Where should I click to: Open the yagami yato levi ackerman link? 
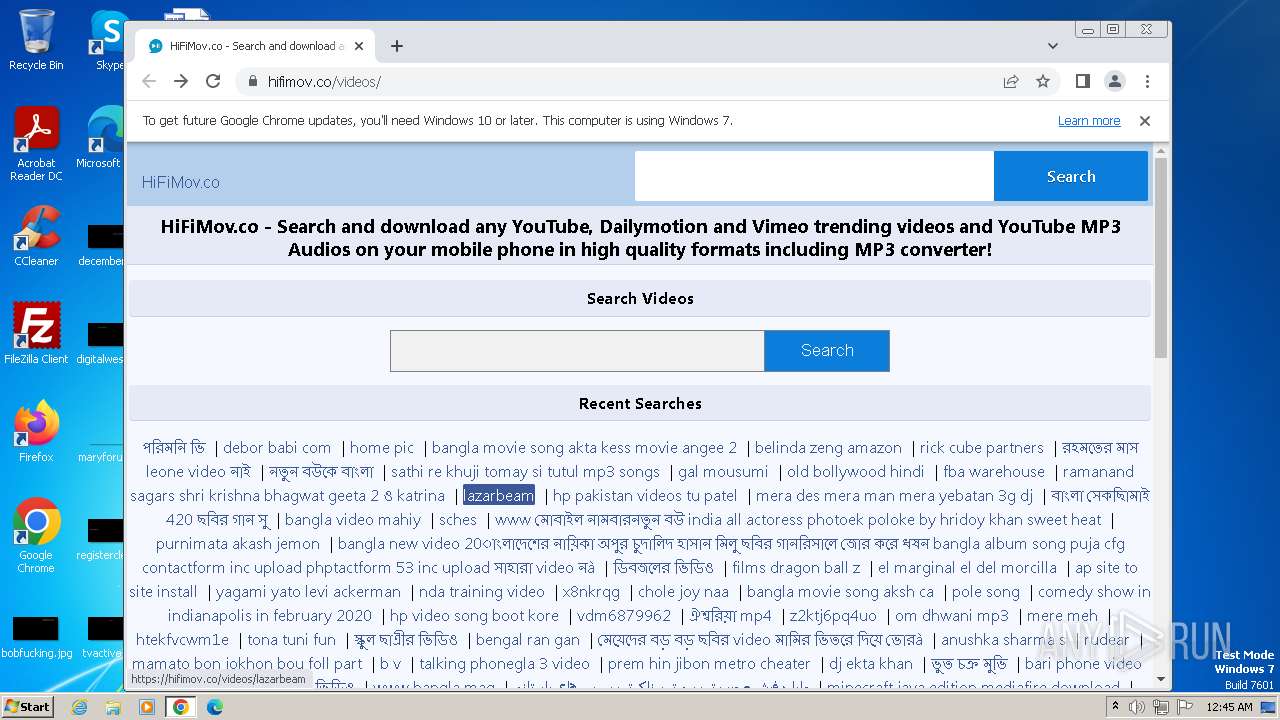[308, 592]
